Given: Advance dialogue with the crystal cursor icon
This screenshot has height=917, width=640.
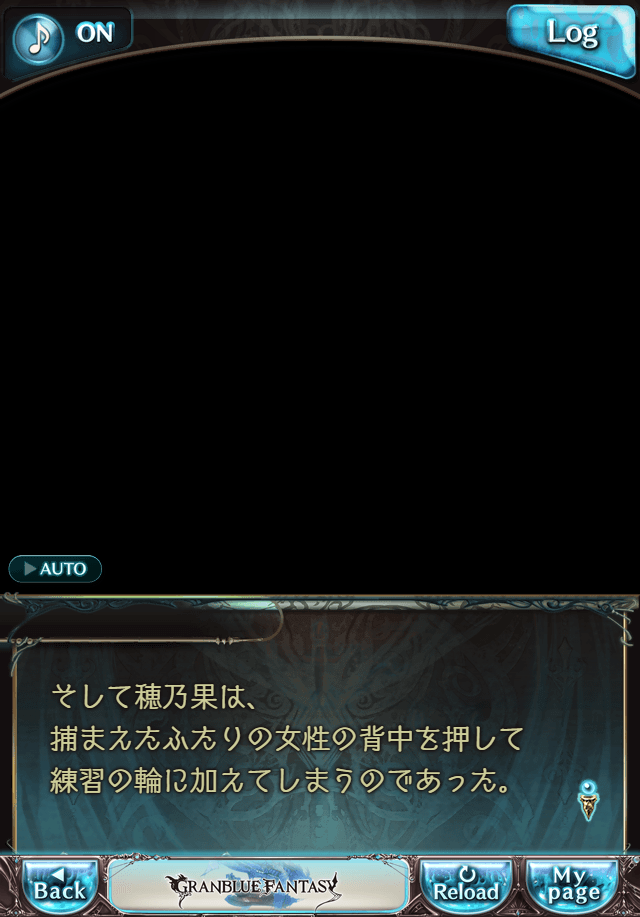Looking at the screenshot, I should (x=588, y=800).
